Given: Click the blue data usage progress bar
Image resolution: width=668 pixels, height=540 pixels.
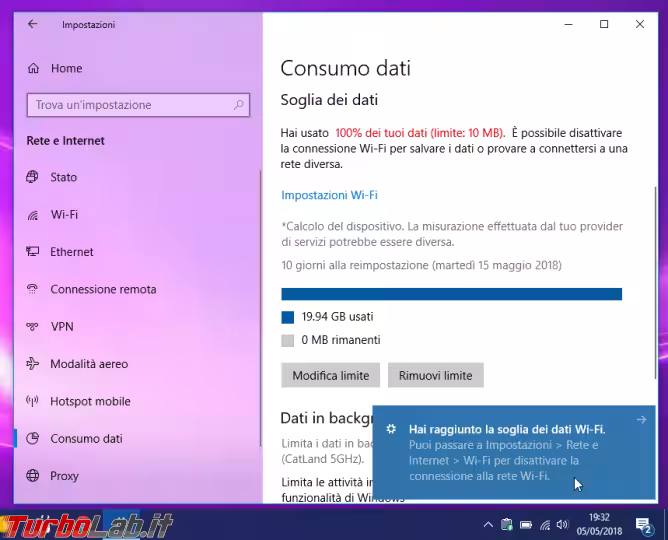Looking at the screenshot, I should (451, 294).
